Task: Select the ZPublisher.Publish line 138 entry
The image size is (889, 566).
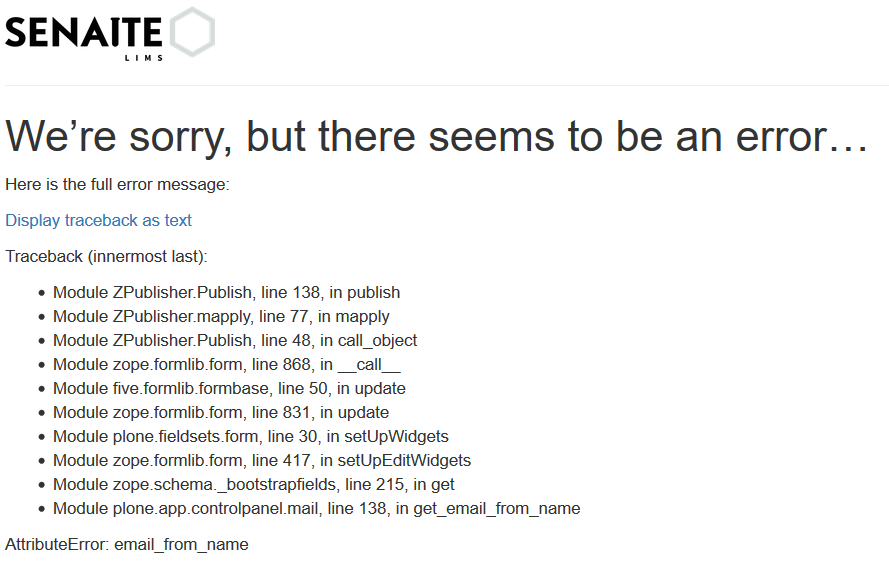Action: coord(226,292)
